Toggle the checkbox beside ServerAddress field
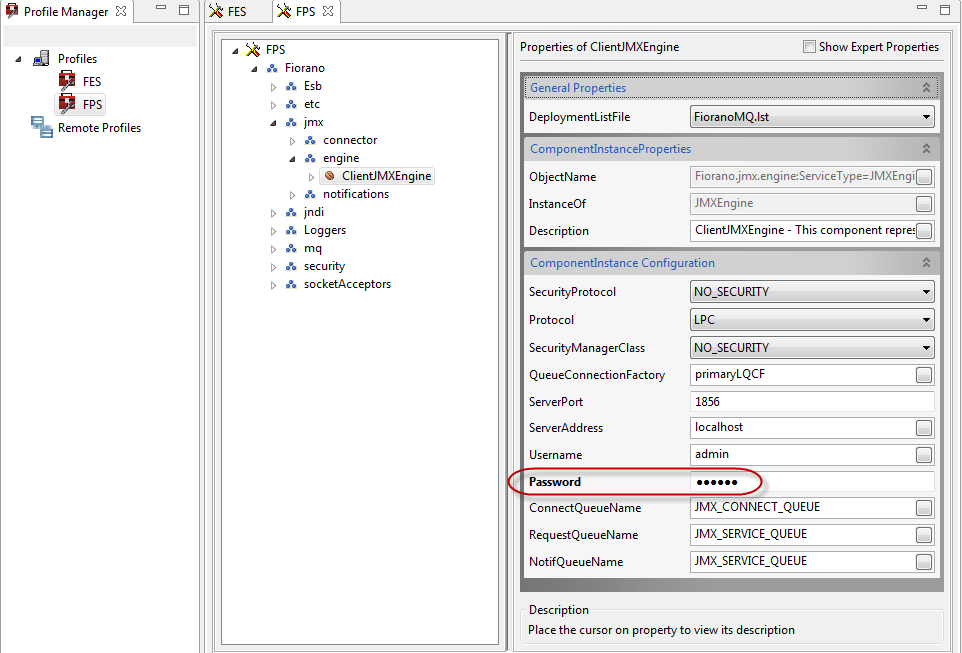The image size is (962, 653). tap(923, 428)
